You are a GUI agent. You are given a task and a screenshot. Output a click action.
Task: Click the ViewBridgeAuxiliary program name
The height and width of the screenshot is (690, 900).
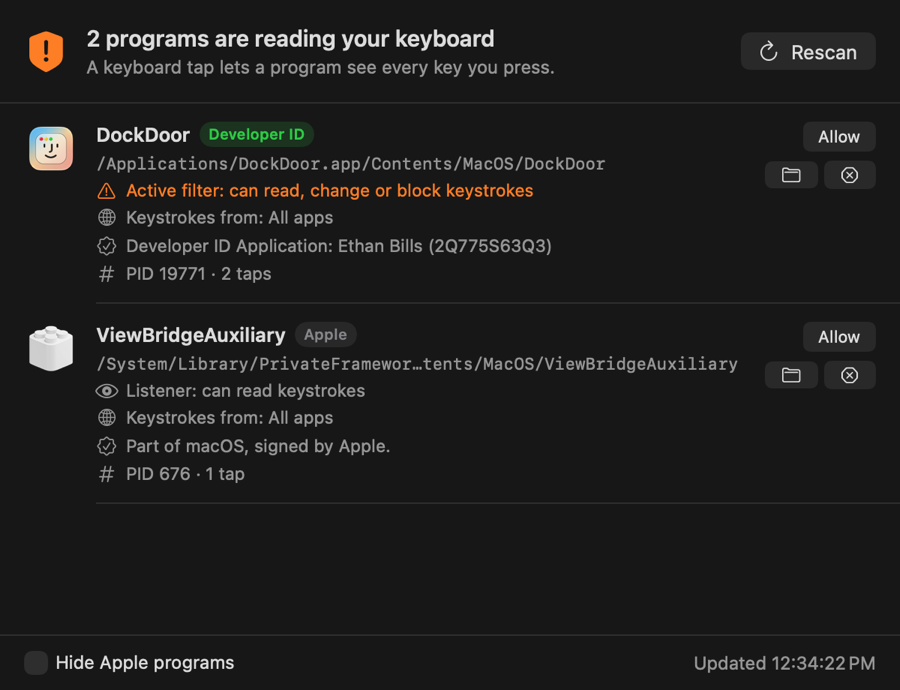point(191,335)
